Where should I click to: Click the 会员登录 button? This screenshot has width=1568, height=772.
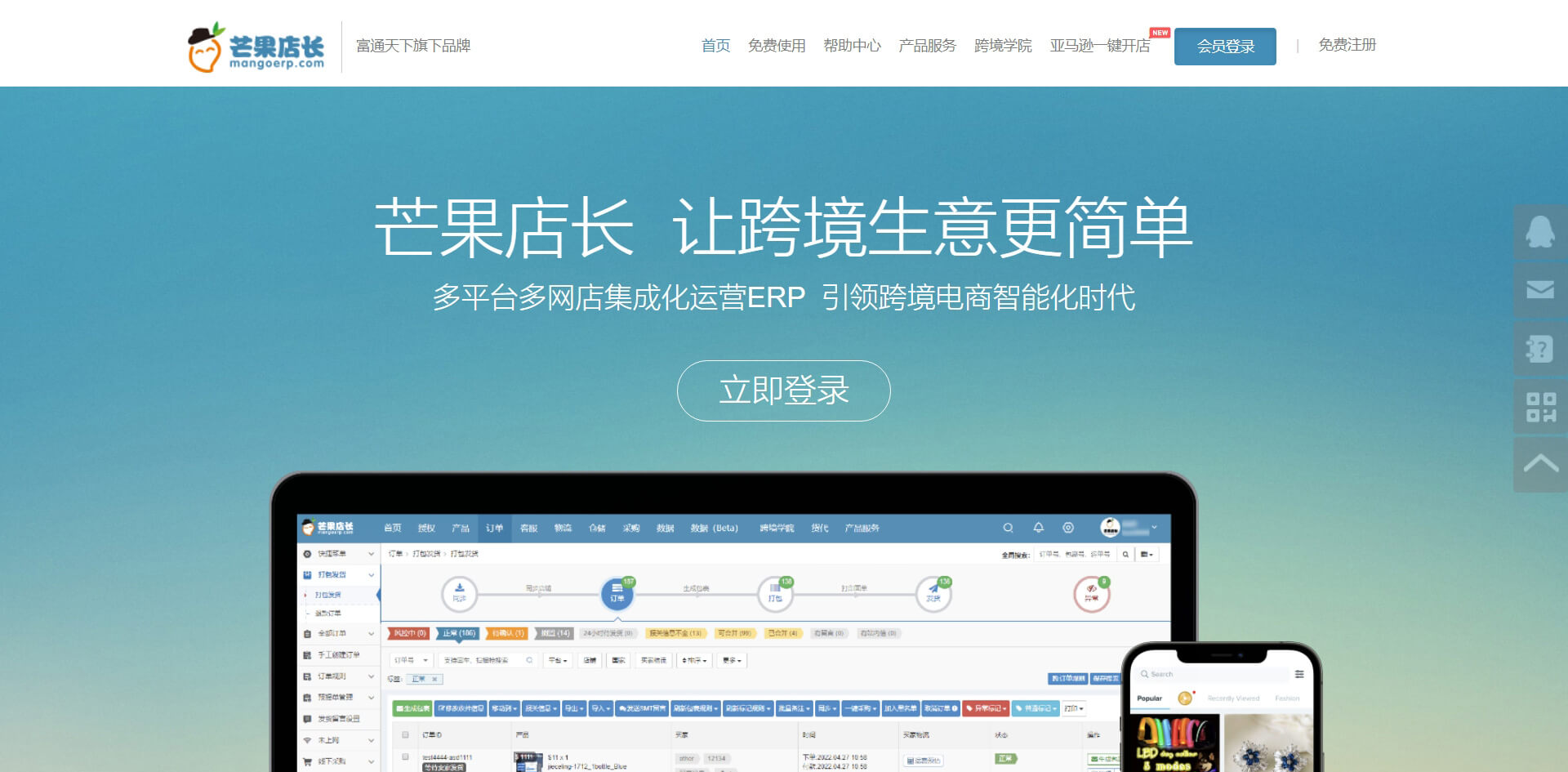(1225, 47)
